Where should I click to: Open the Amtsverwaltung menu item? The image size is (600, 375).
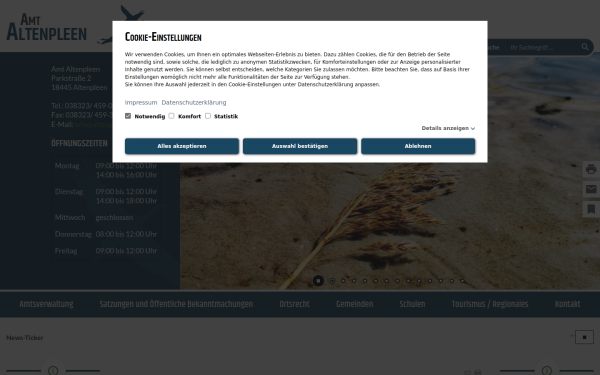click(x=46, y=304)
